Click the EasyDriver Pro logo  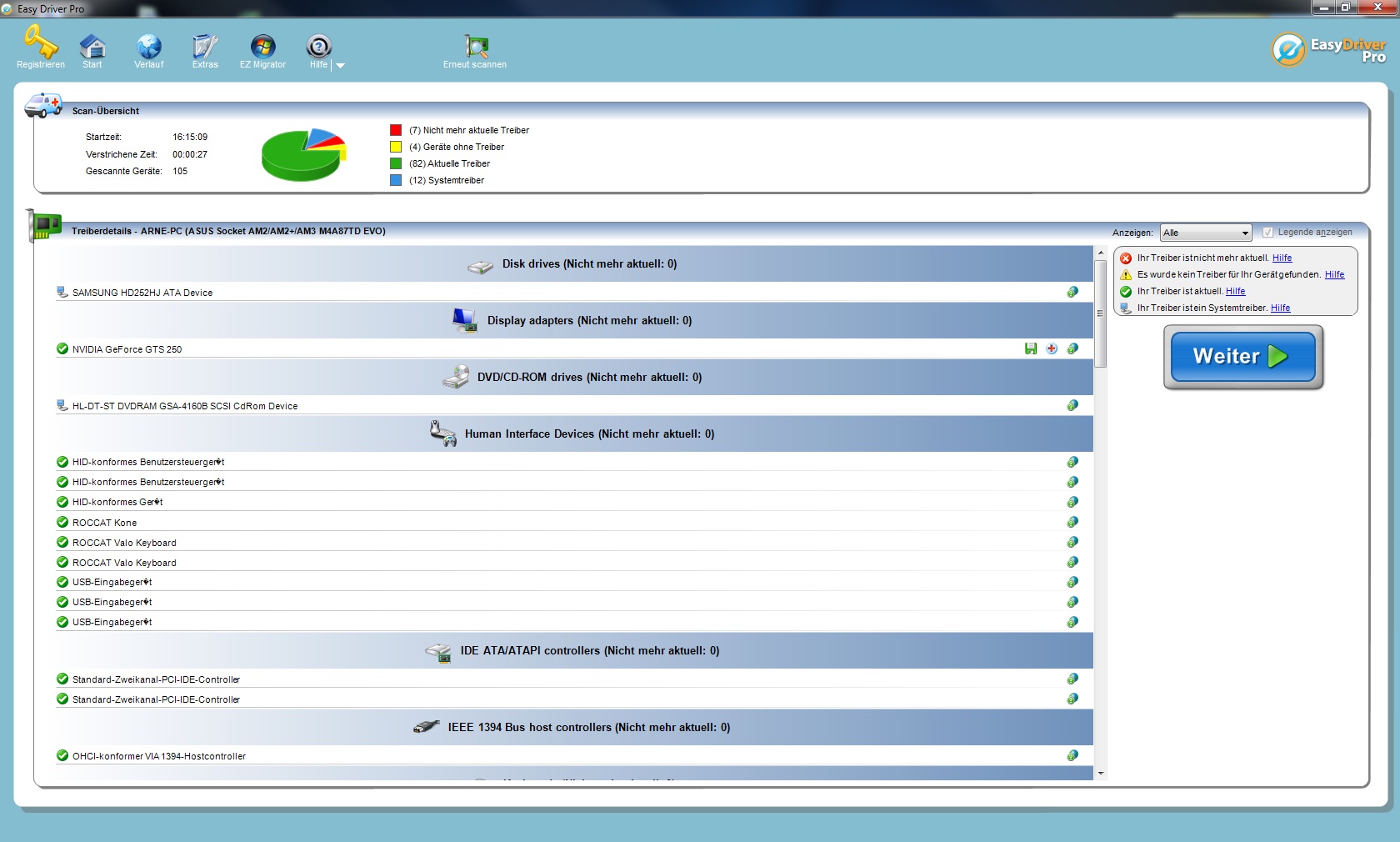point(1329,49)
